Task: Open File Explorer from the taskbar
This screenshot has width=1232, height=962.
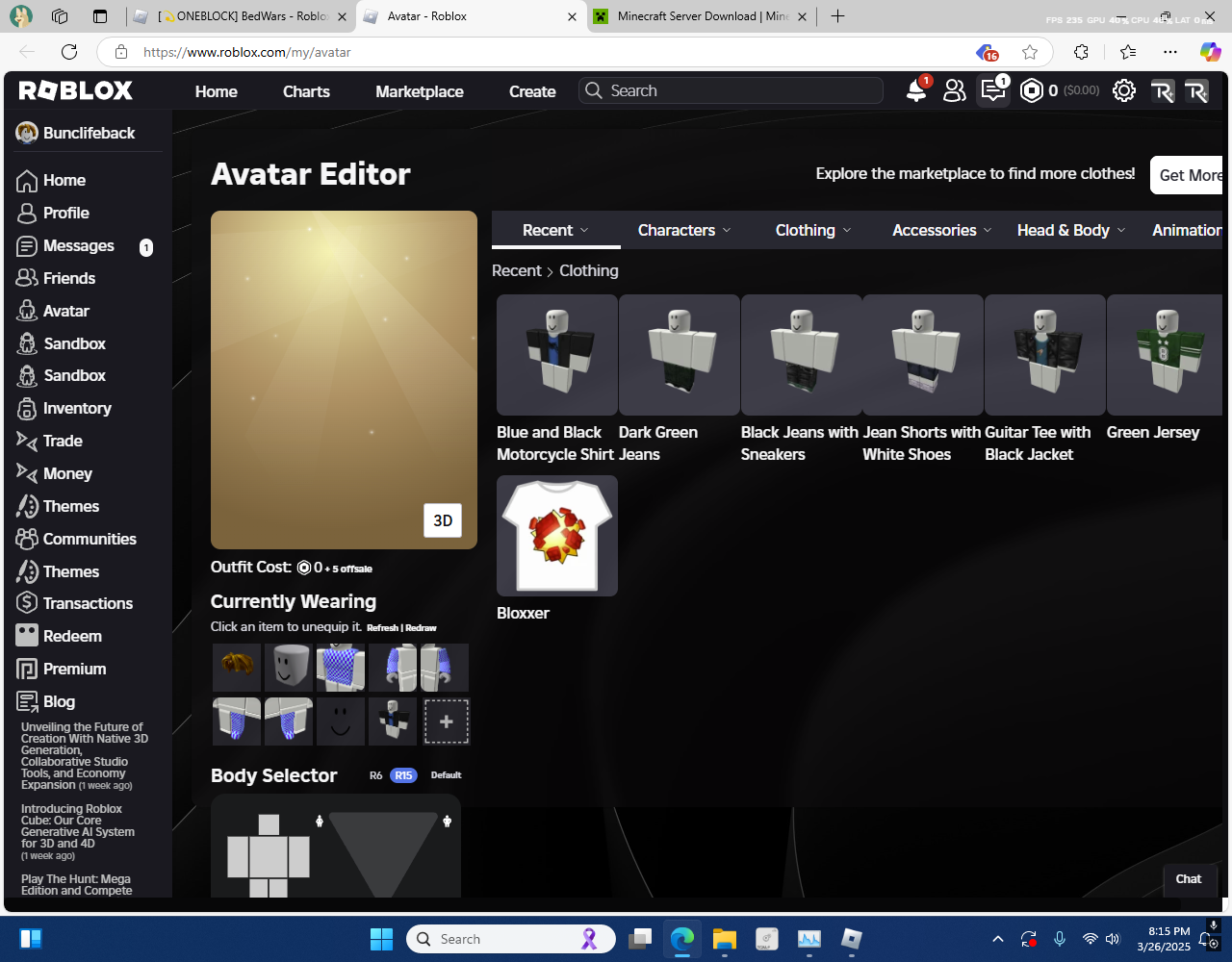Action: click(x=724, y=939)
